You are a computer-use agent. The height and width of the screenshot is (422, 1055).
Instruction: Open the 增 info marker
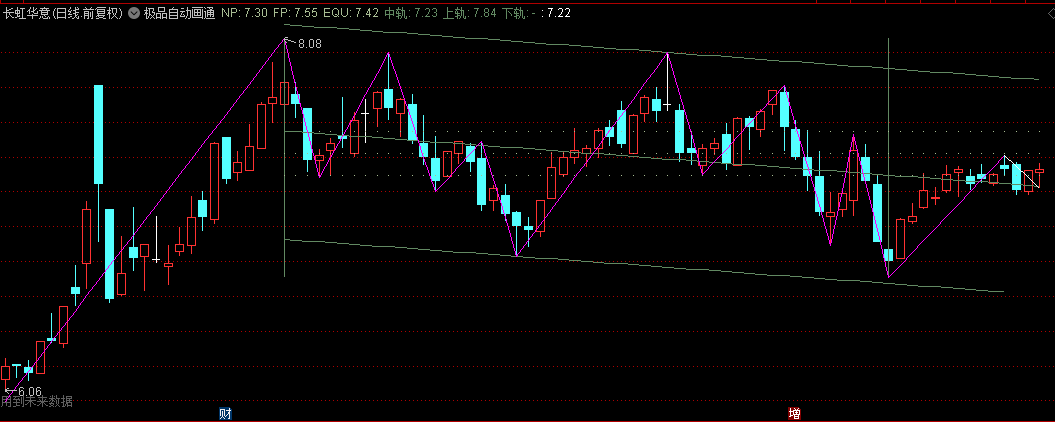(795, 413)
